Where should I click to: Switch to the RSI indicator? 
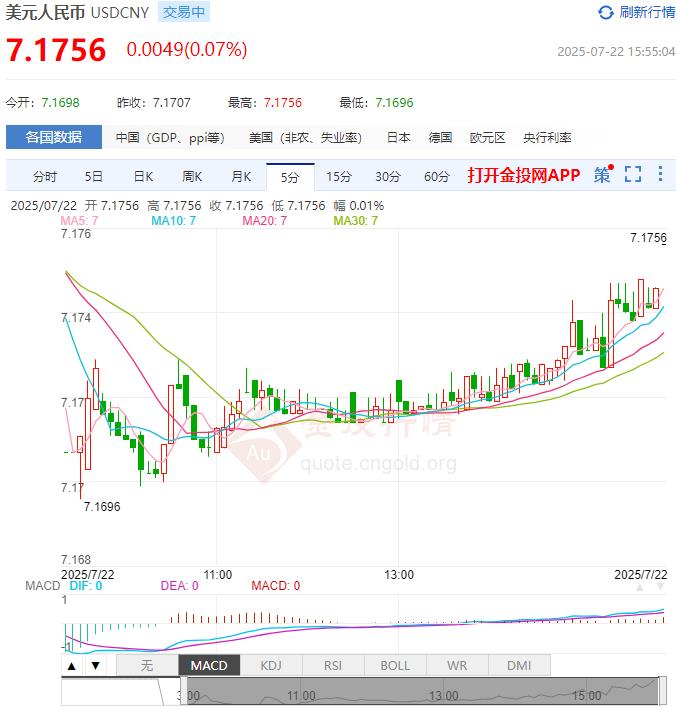pyautogui.click(x=333, y=666)
